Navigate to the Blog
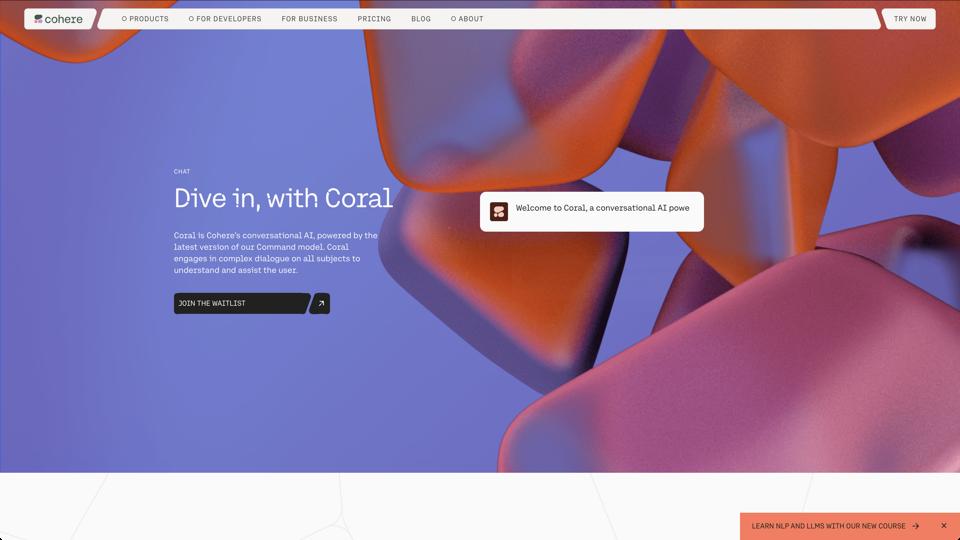 pyautogui.click(x=421, y=19)
